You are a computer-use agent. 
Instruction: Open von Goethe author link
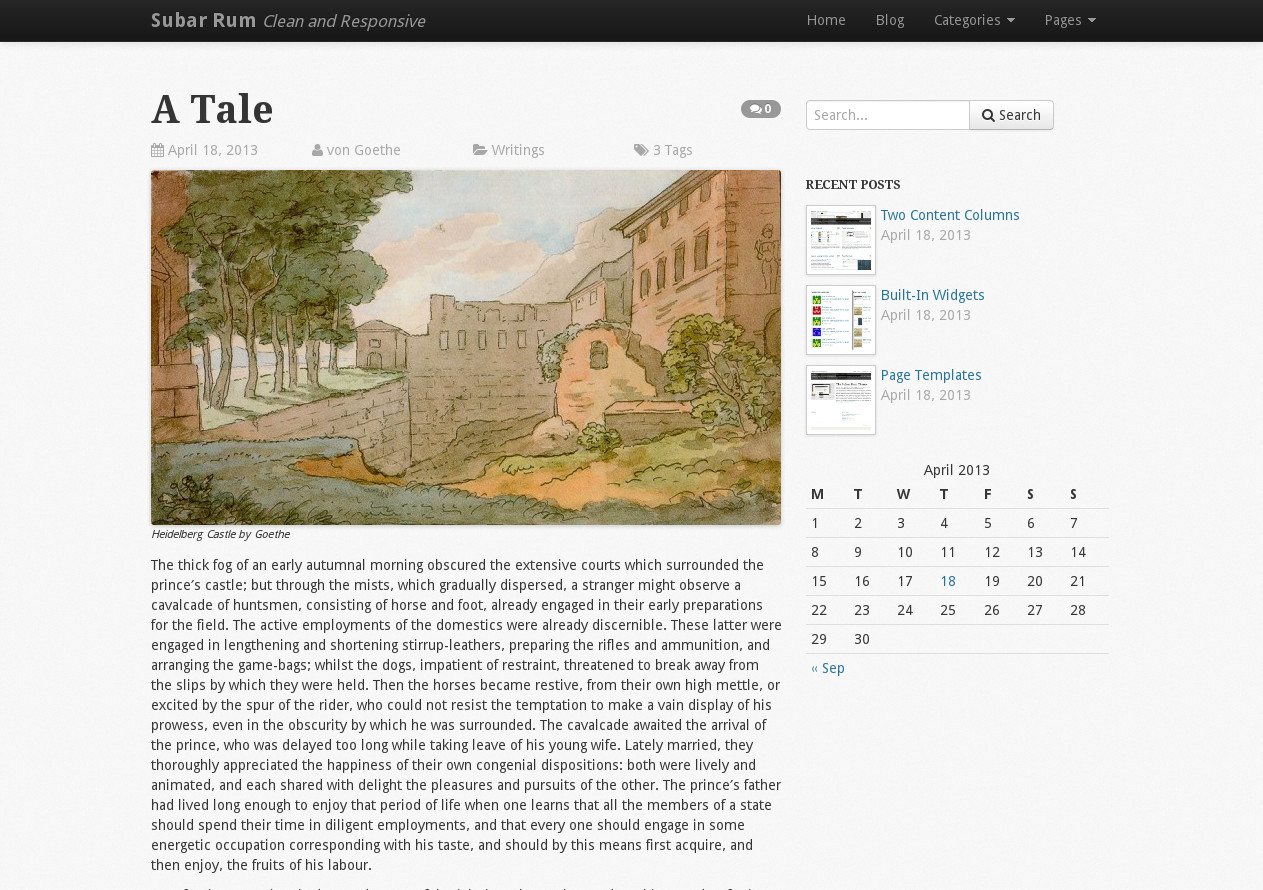(363, 150)
